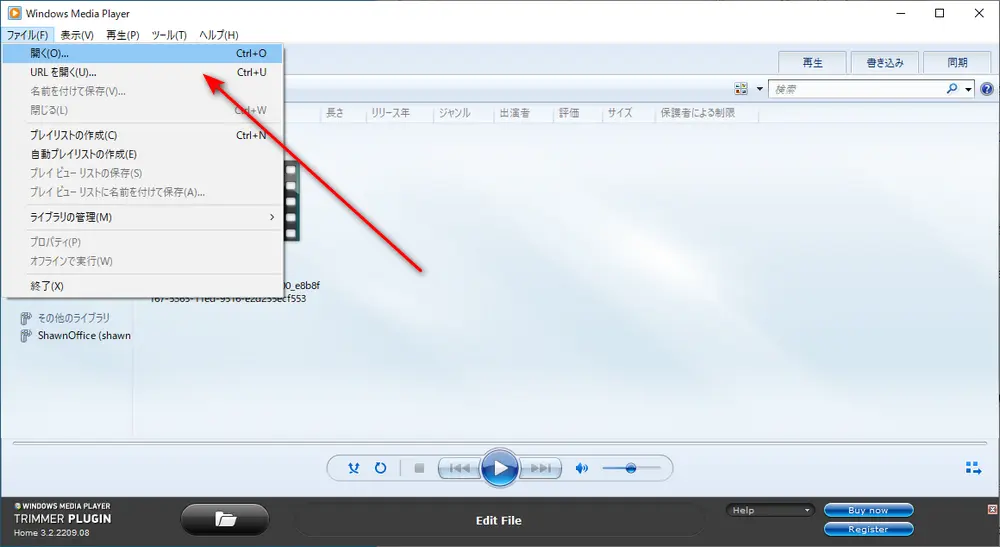
Task: Close the Trimmer Plugin panel
Action: (x=992, y=509)
